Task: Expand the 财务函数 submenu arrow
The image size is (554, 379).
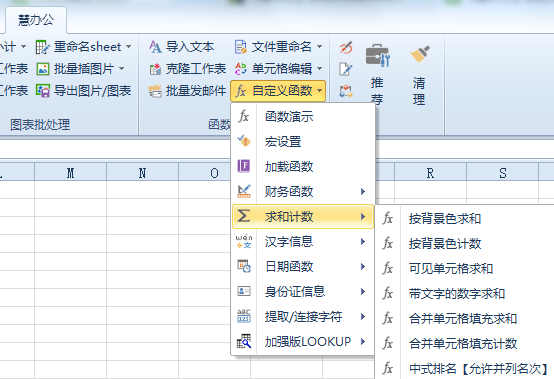Action: 363,191
